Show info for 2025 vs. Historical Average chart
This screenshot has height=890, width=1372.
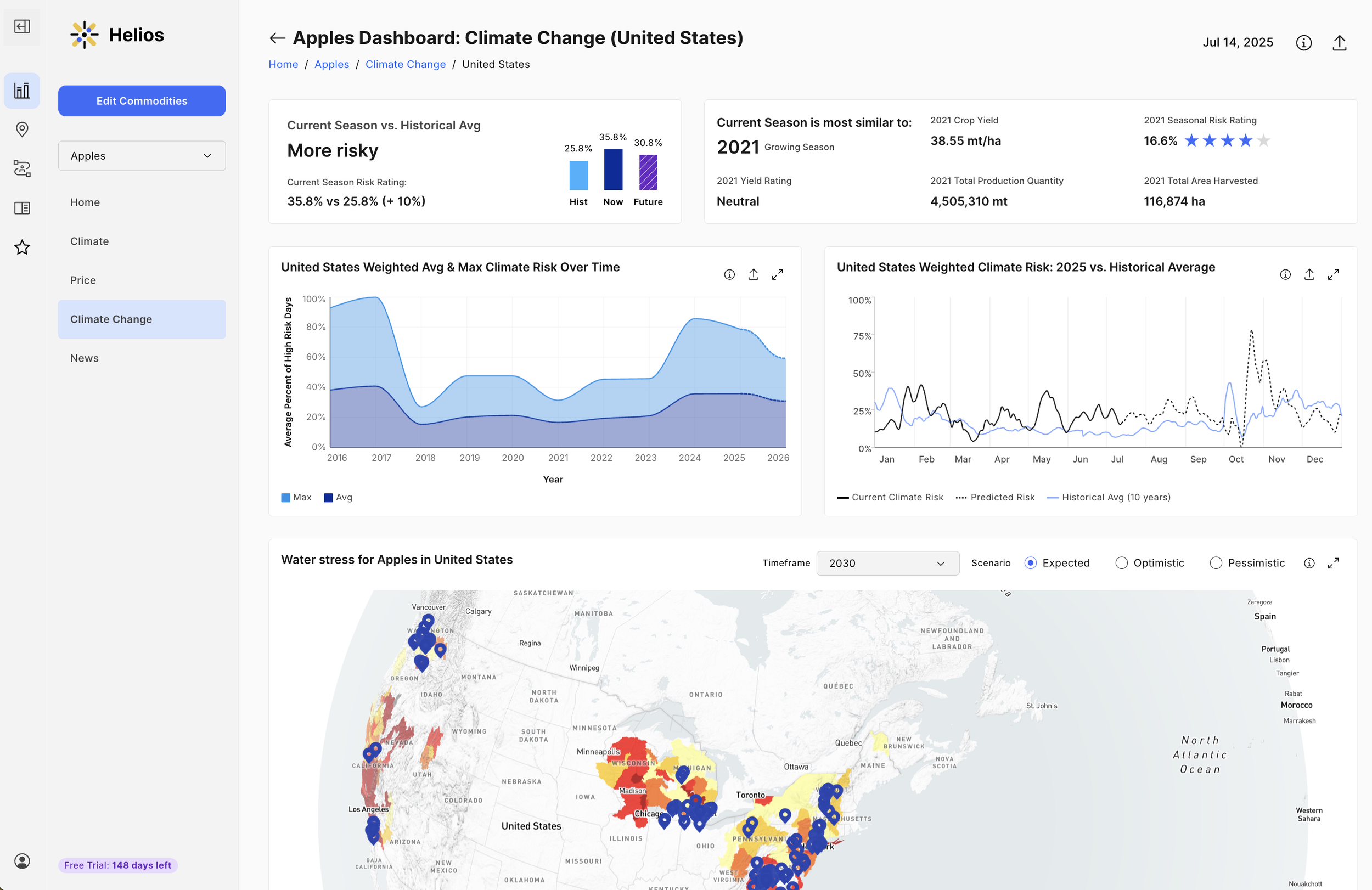coord(1285,274)
